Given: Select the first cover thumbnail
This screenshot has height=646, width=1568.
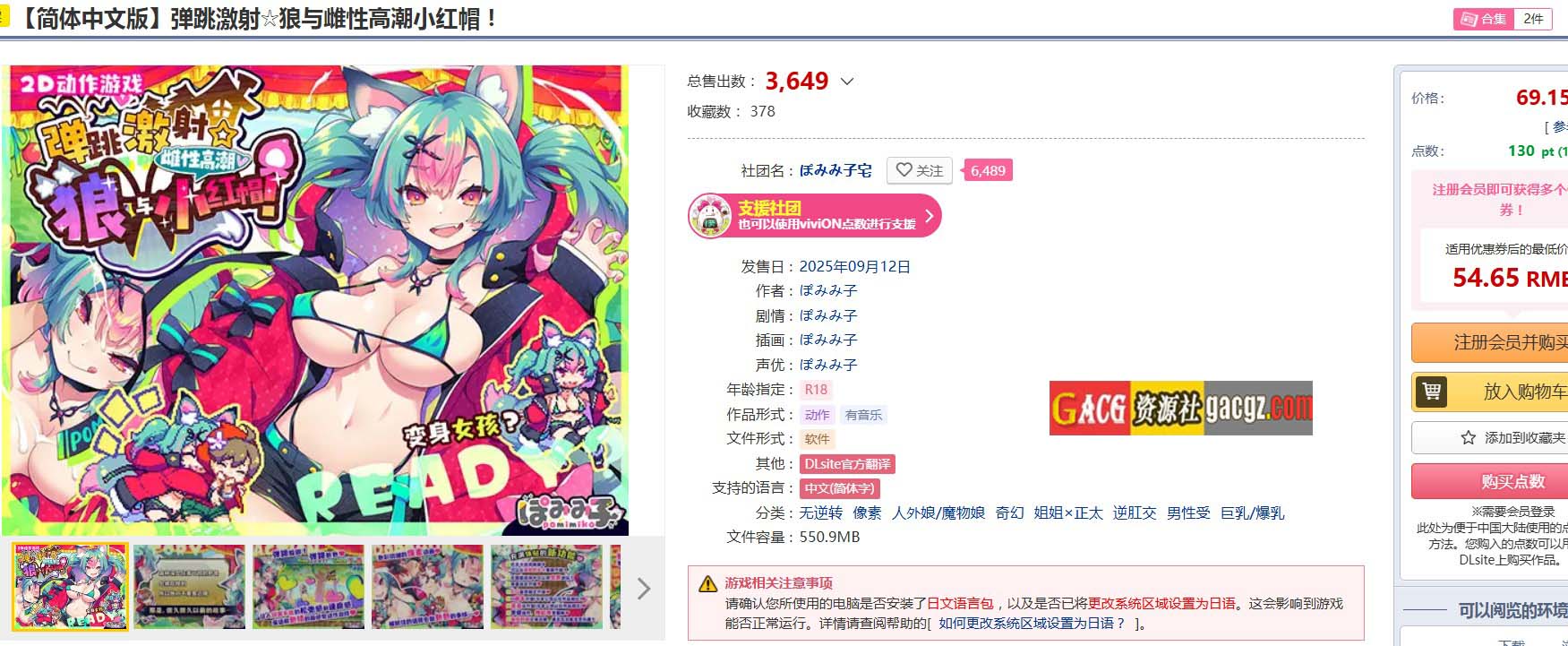Looking at the screenshot, I should pyautogui.click(x=70, y=587).
